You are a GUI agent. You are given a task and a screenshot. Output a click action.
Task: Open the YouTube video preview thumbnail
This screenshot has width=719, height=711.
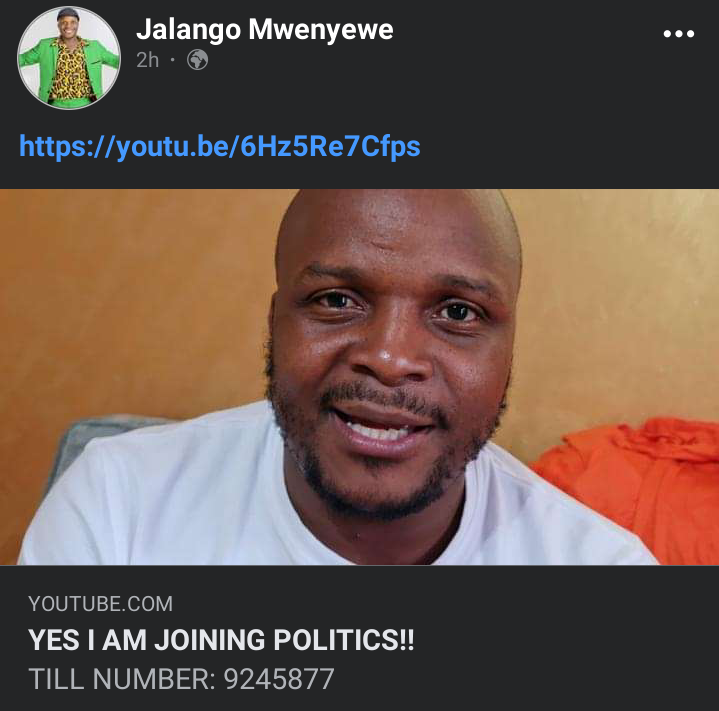[360, 377]
